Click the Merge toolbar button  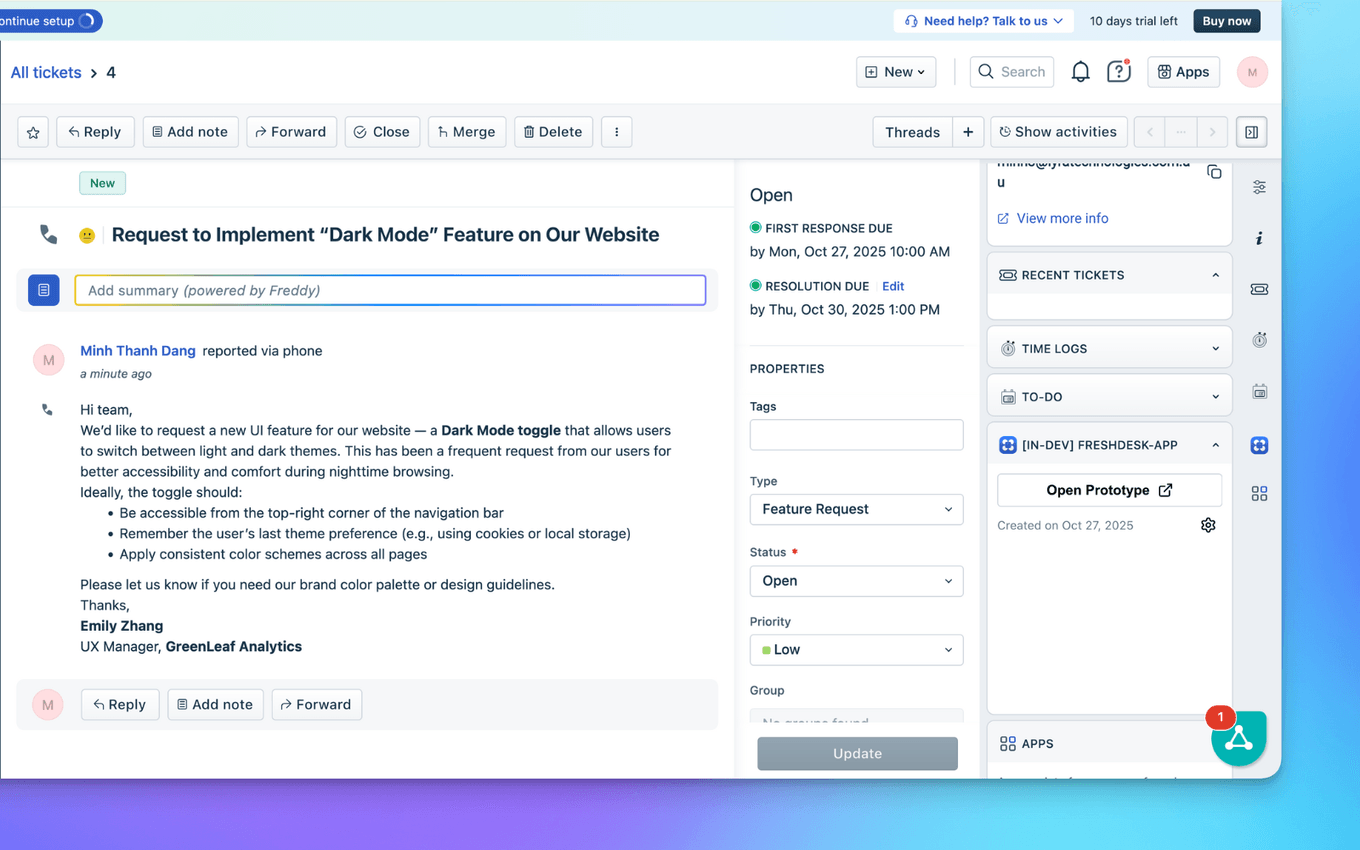pos(466,132)
